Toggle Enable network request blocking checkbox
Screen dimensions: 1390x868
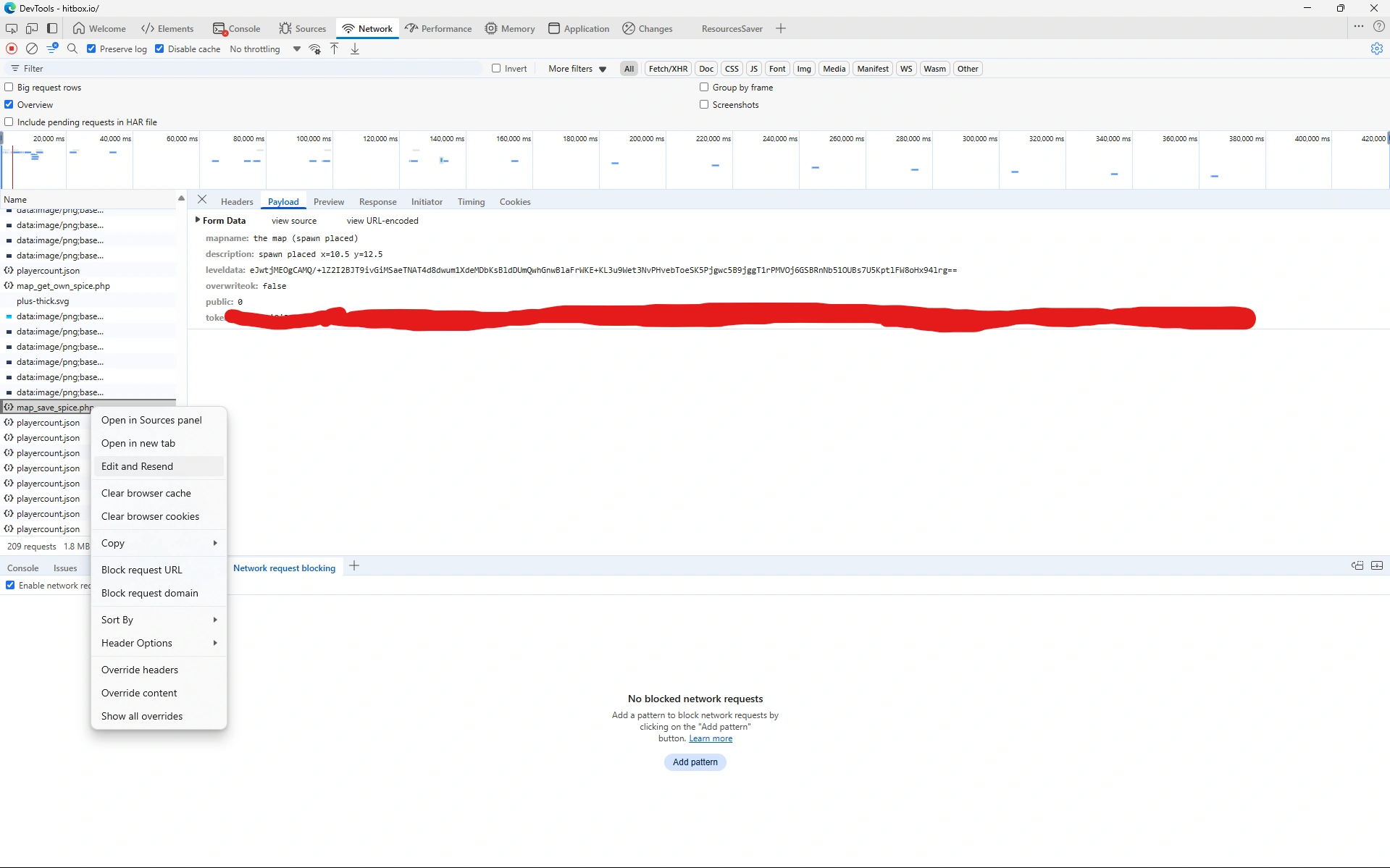(x=10, y=586)
